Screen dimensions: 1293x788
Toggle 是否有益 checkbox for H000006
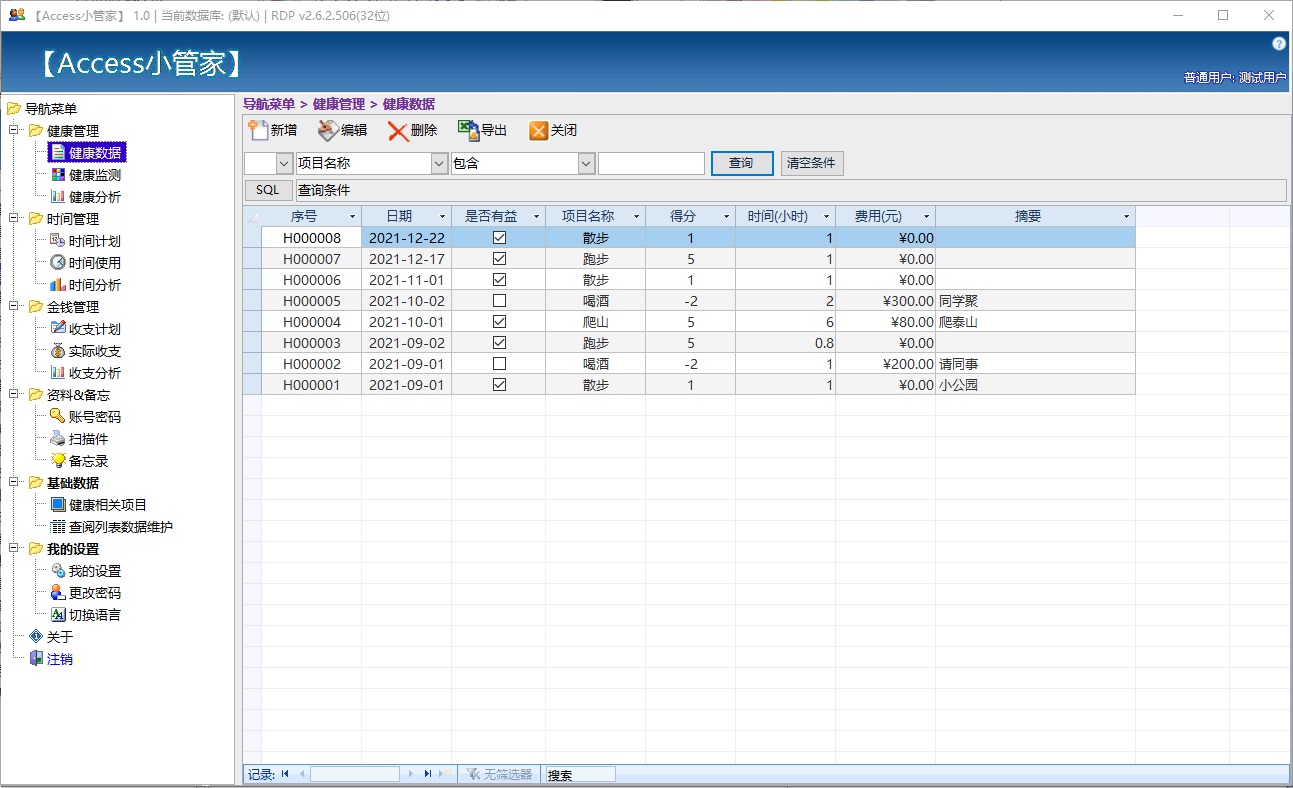tap(499, 280)
